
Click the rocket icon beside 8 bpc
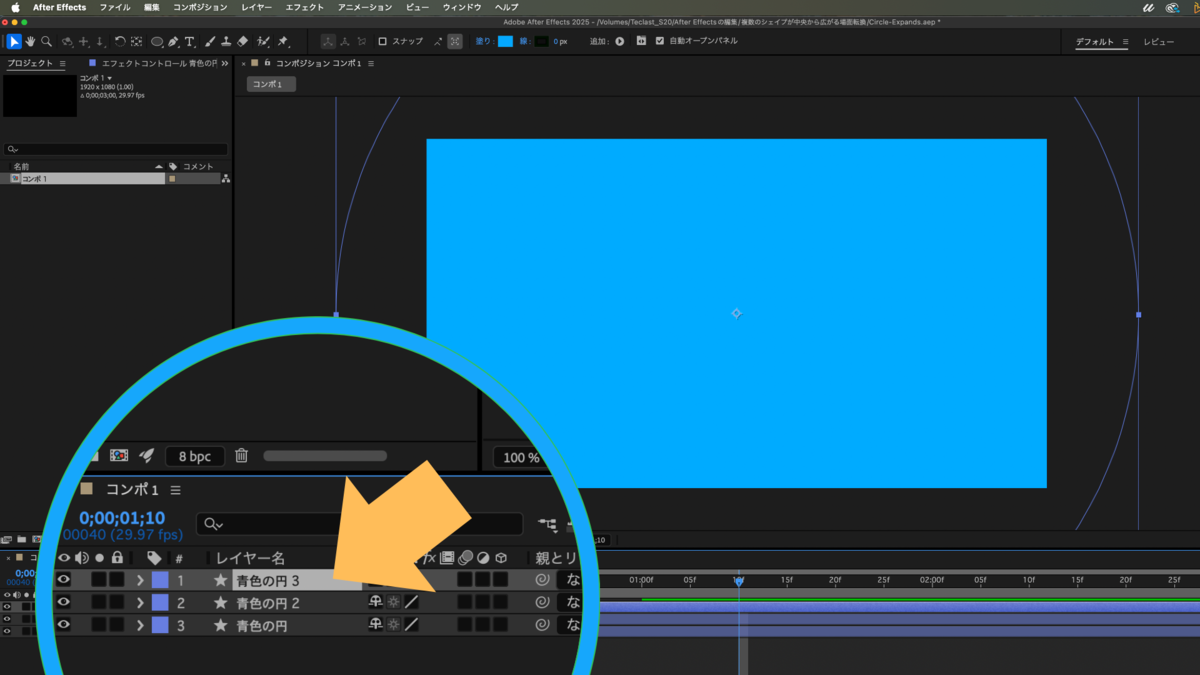(146, 456)
